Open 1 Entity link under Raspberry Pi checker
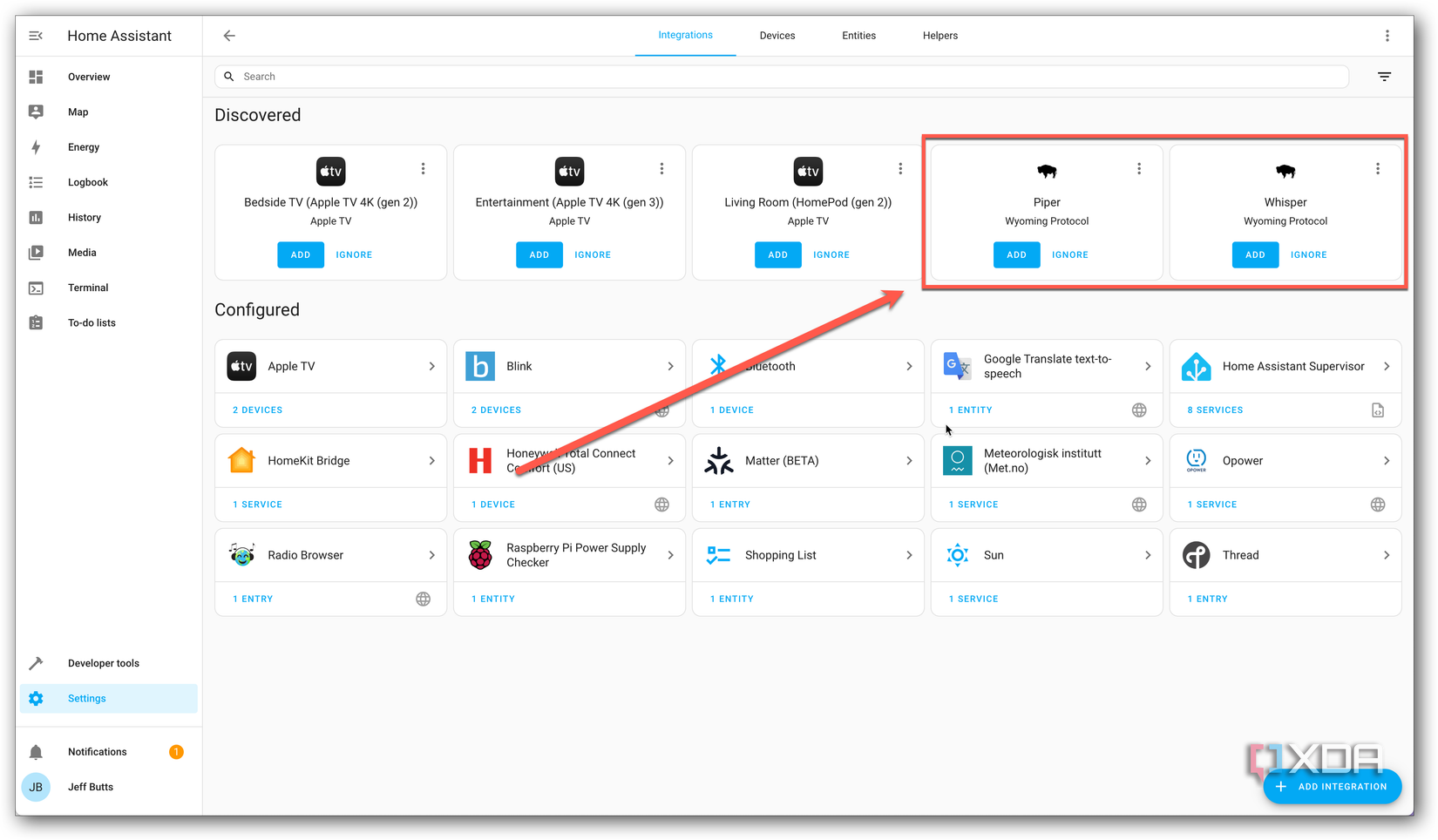Image resolution: width=1438 pixels, height=840 pixels. pyautogui.click(x=493, y=599)
